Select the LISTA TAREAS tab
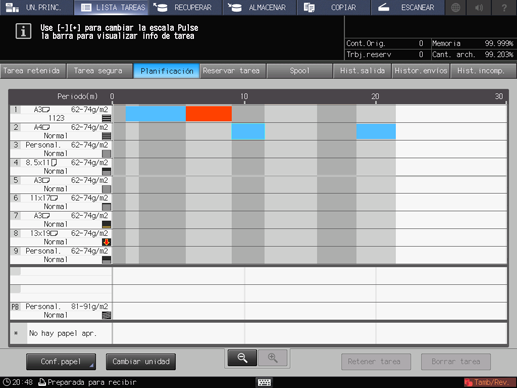The height and width of the screenshot is (388, 517). pos(111,7)
